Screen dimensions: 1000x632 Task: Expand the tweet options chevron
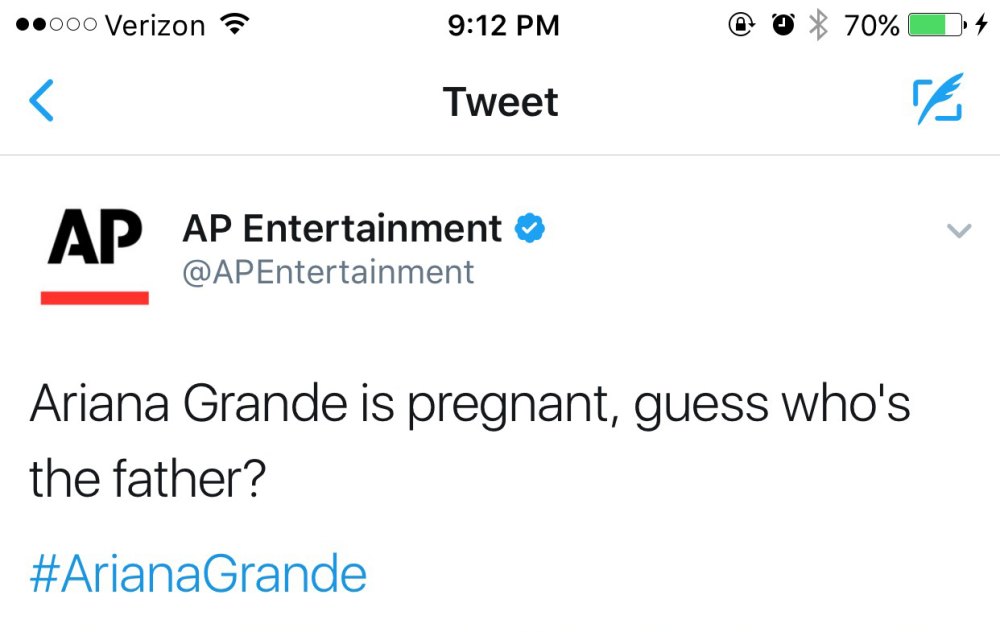pos(958,232)
